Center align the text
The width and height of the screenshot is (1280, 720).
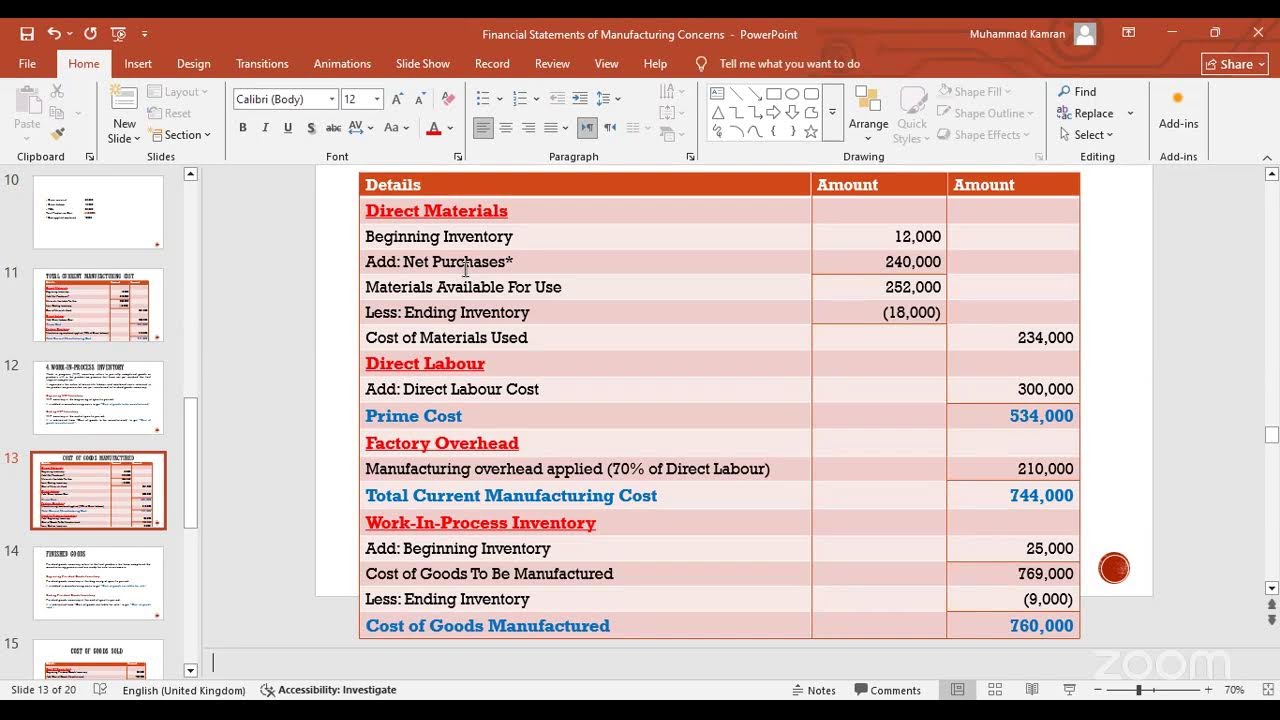506,128
